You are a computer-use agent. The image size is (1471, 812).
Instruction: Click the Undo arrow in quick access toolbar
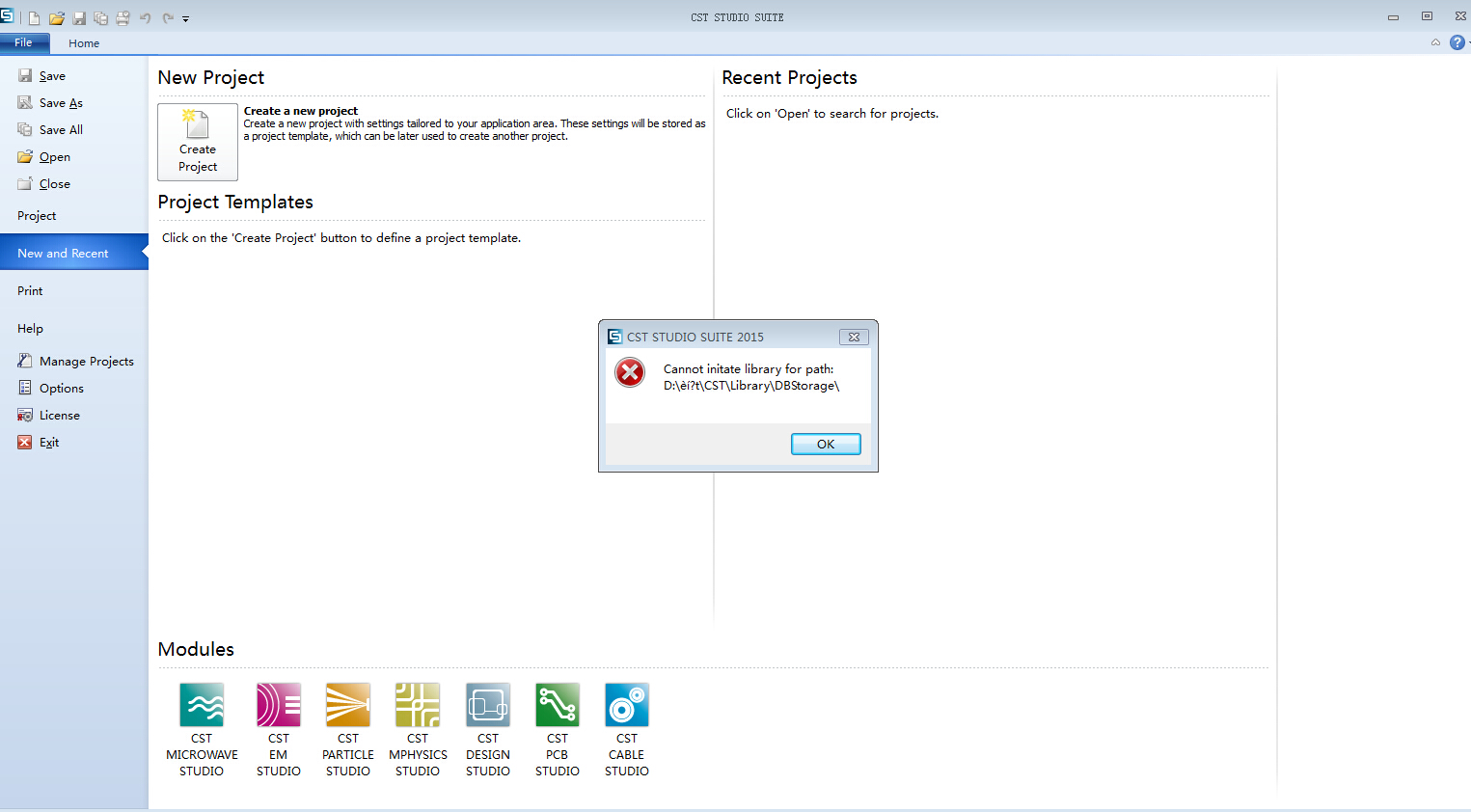coord(146,18)
